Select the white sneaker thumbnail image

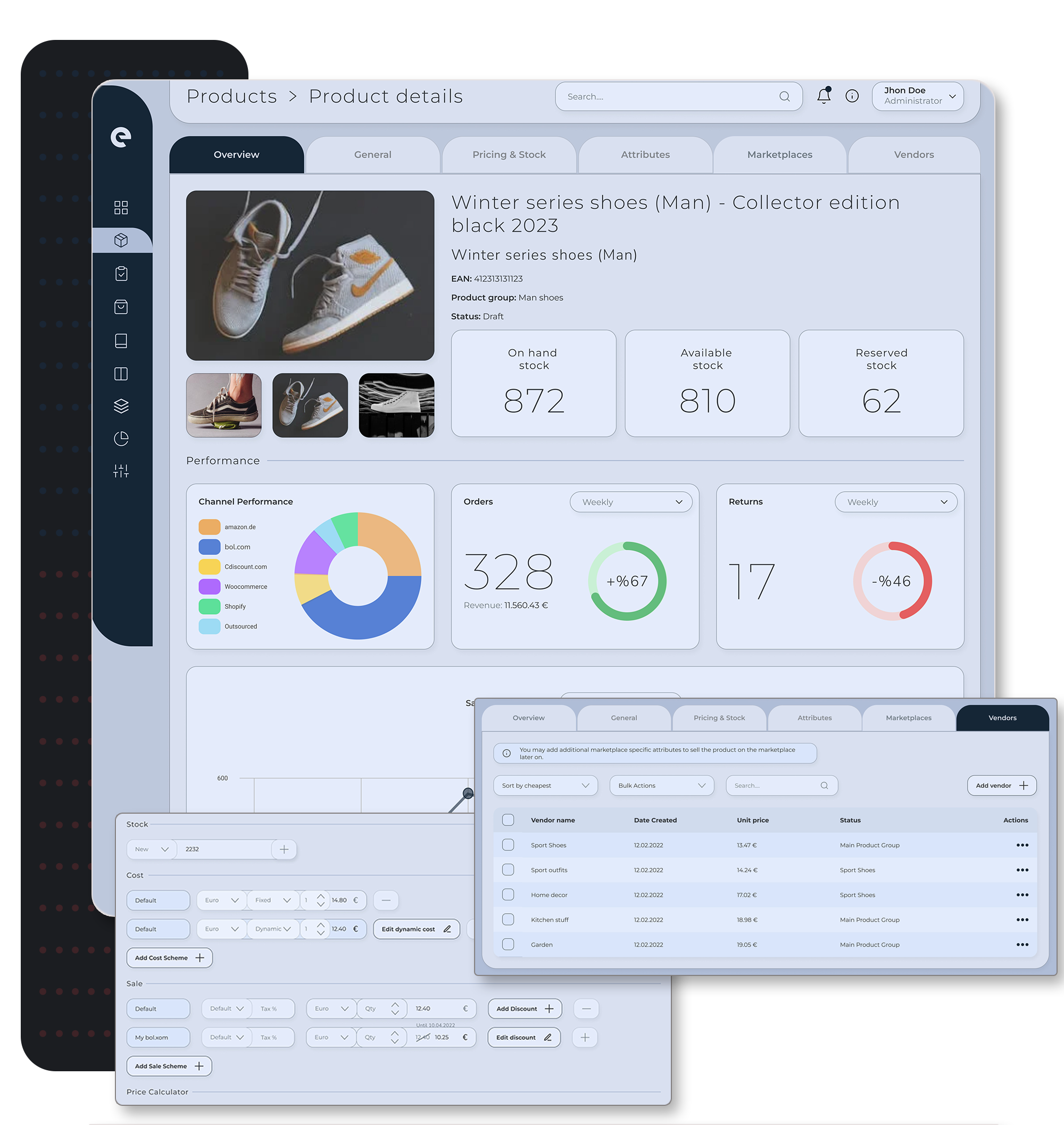pos(396,405)
